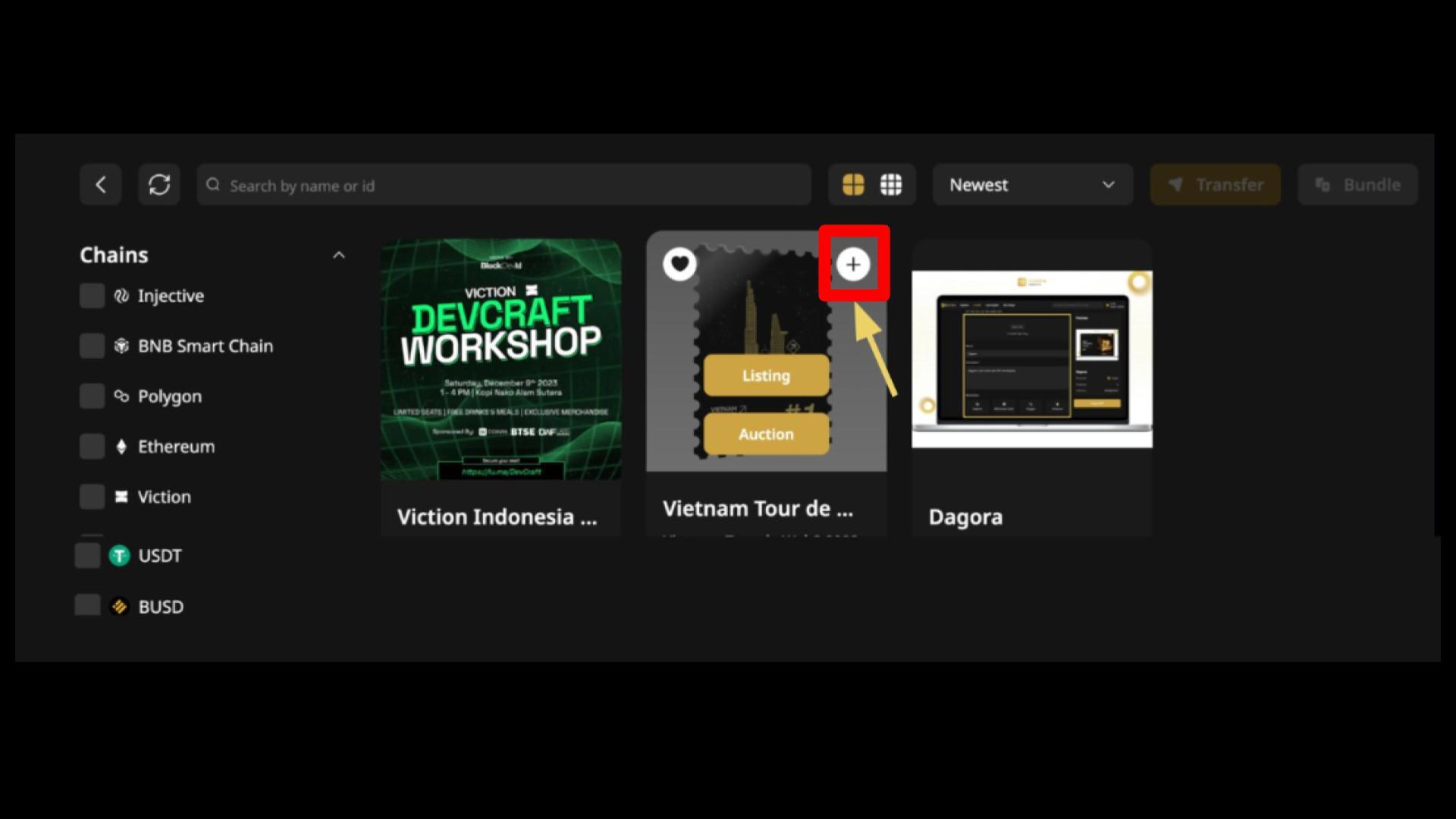
Task: Click the plus icon on Vietnam Tour card
Action: 853,264
